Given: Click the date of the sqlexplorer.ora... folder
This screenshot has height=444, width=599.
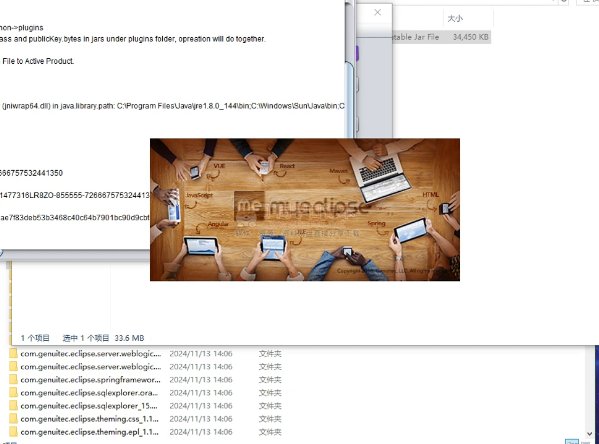Looking at the screenshot, I should 201,392.
